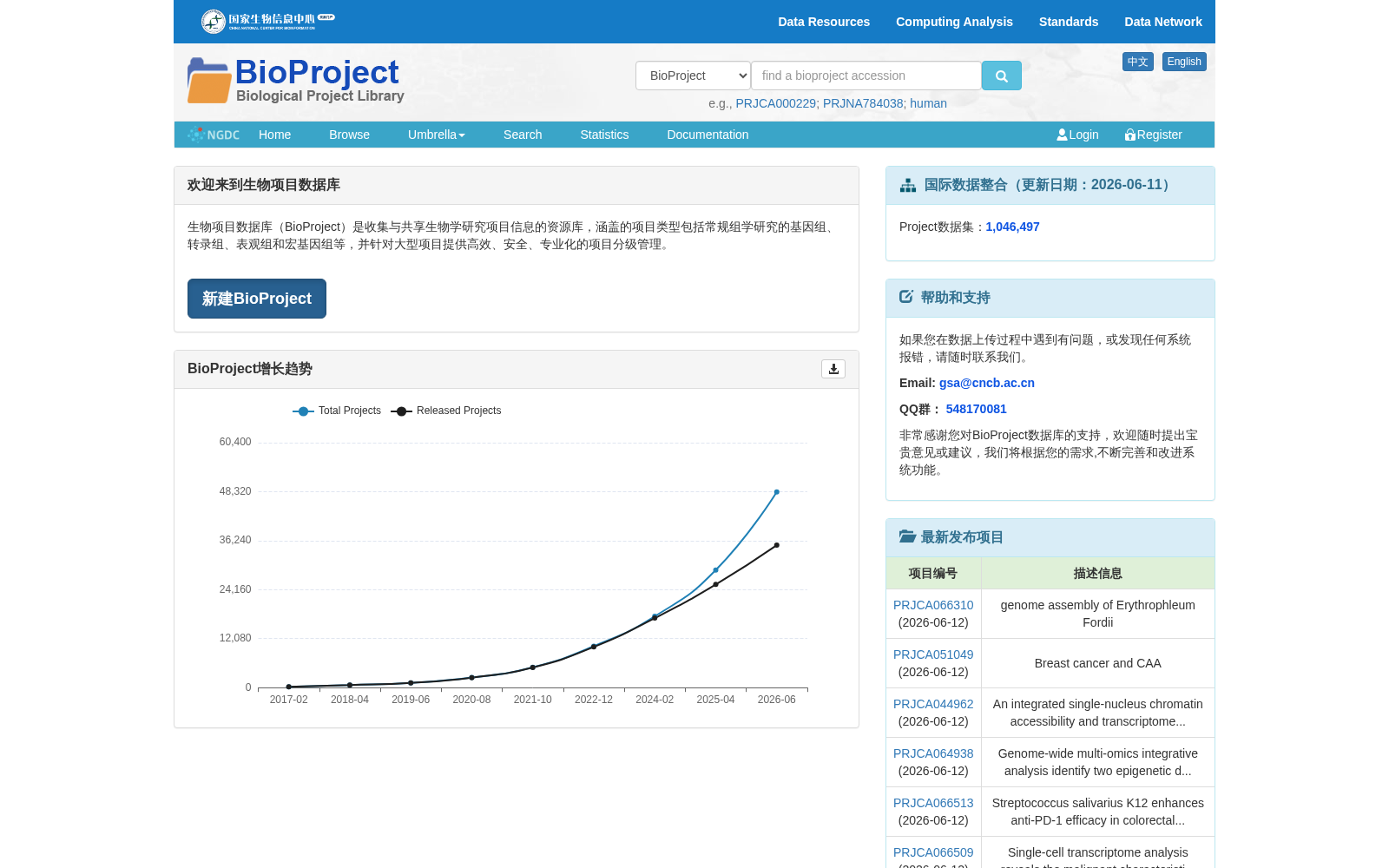Open Computing Analysis menu
The width and height of the screenshot is (1389, 868).
click(954, 22)
